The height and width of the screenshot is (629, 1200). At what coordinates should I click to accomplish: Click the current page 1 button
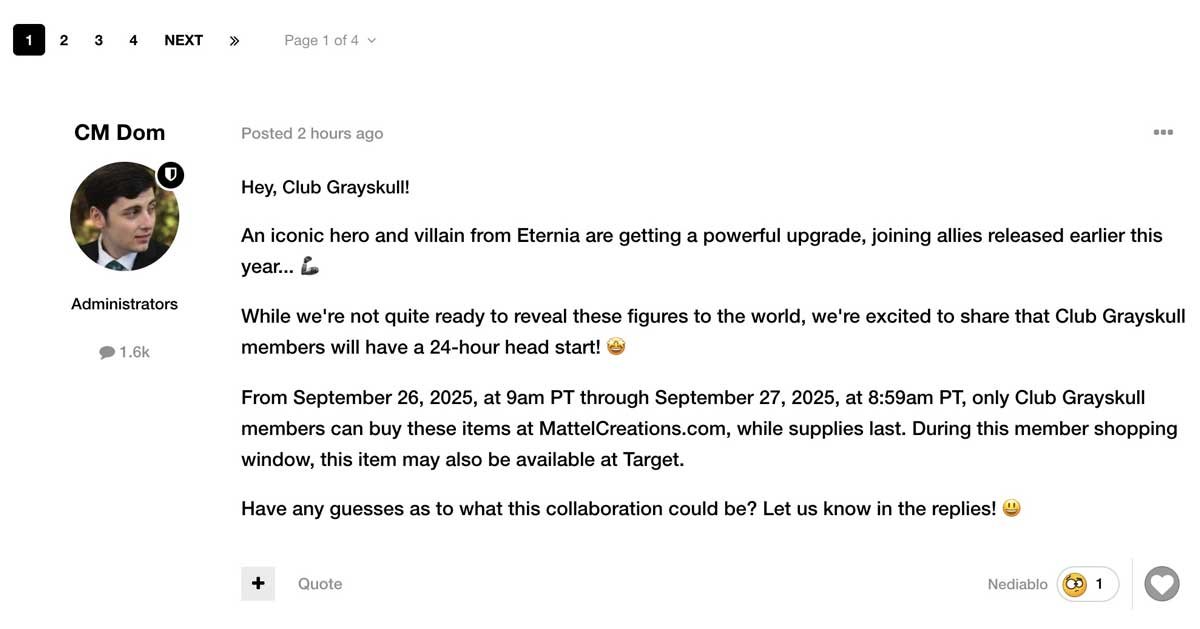point(29,40)
